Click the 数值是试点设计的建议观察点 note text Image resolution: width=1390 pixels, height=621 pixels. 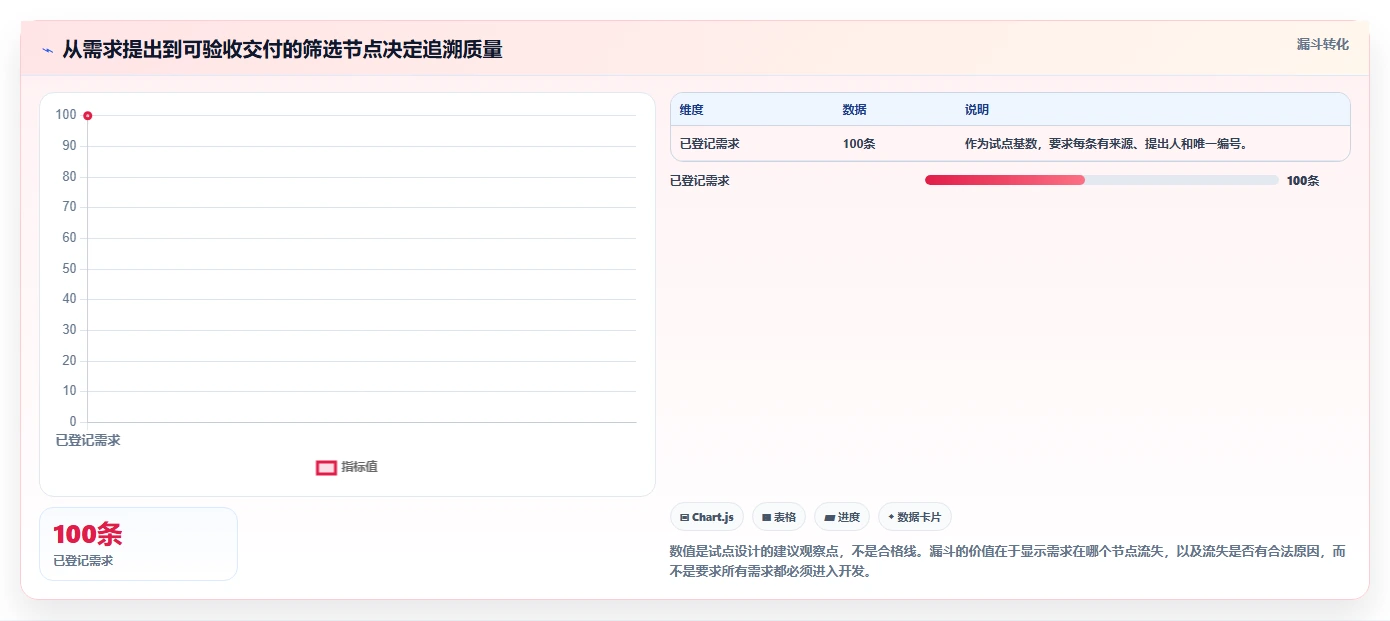1008,562
